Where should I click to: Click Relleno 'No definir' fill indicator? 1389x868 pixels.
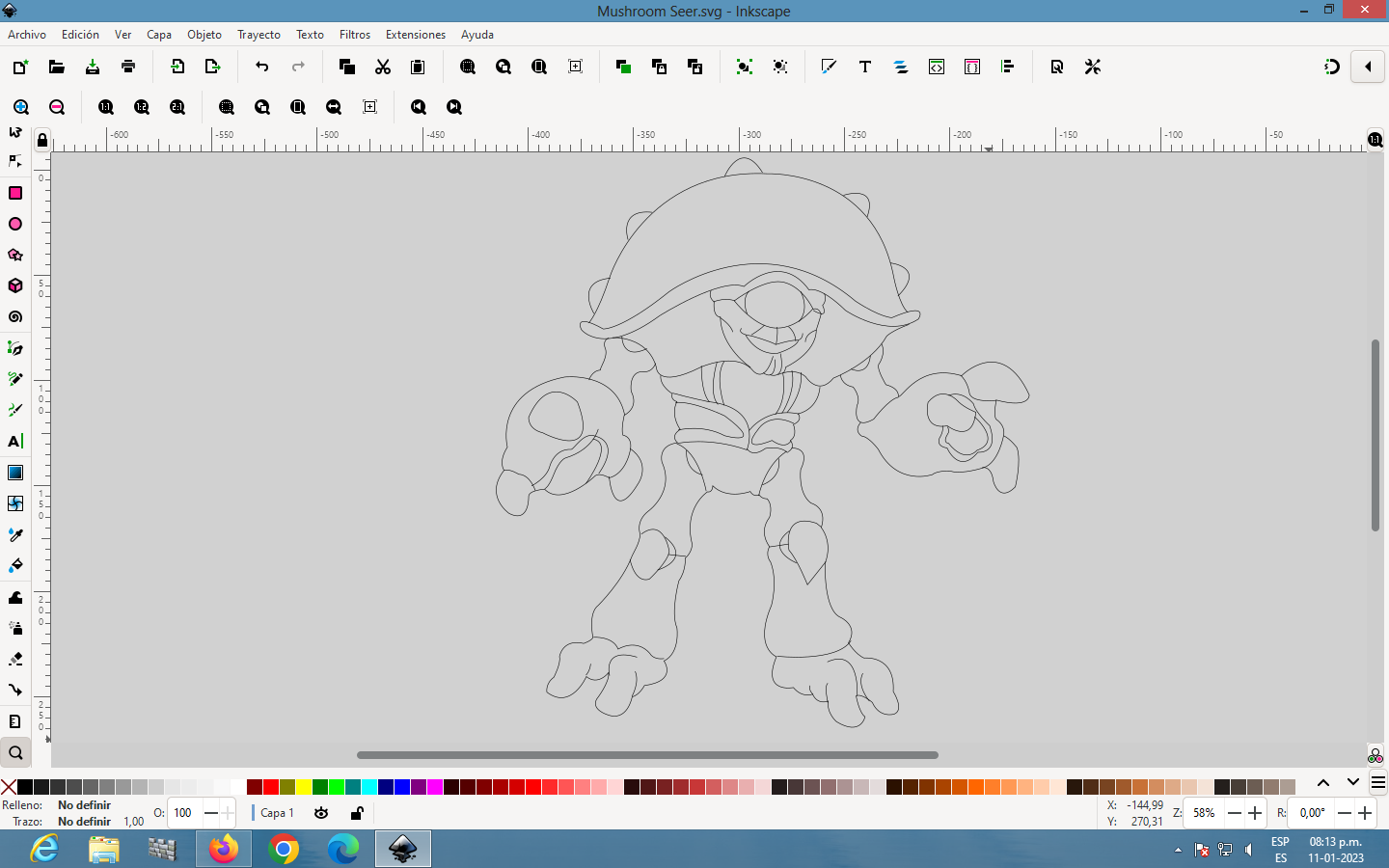(x=84, y=805)
